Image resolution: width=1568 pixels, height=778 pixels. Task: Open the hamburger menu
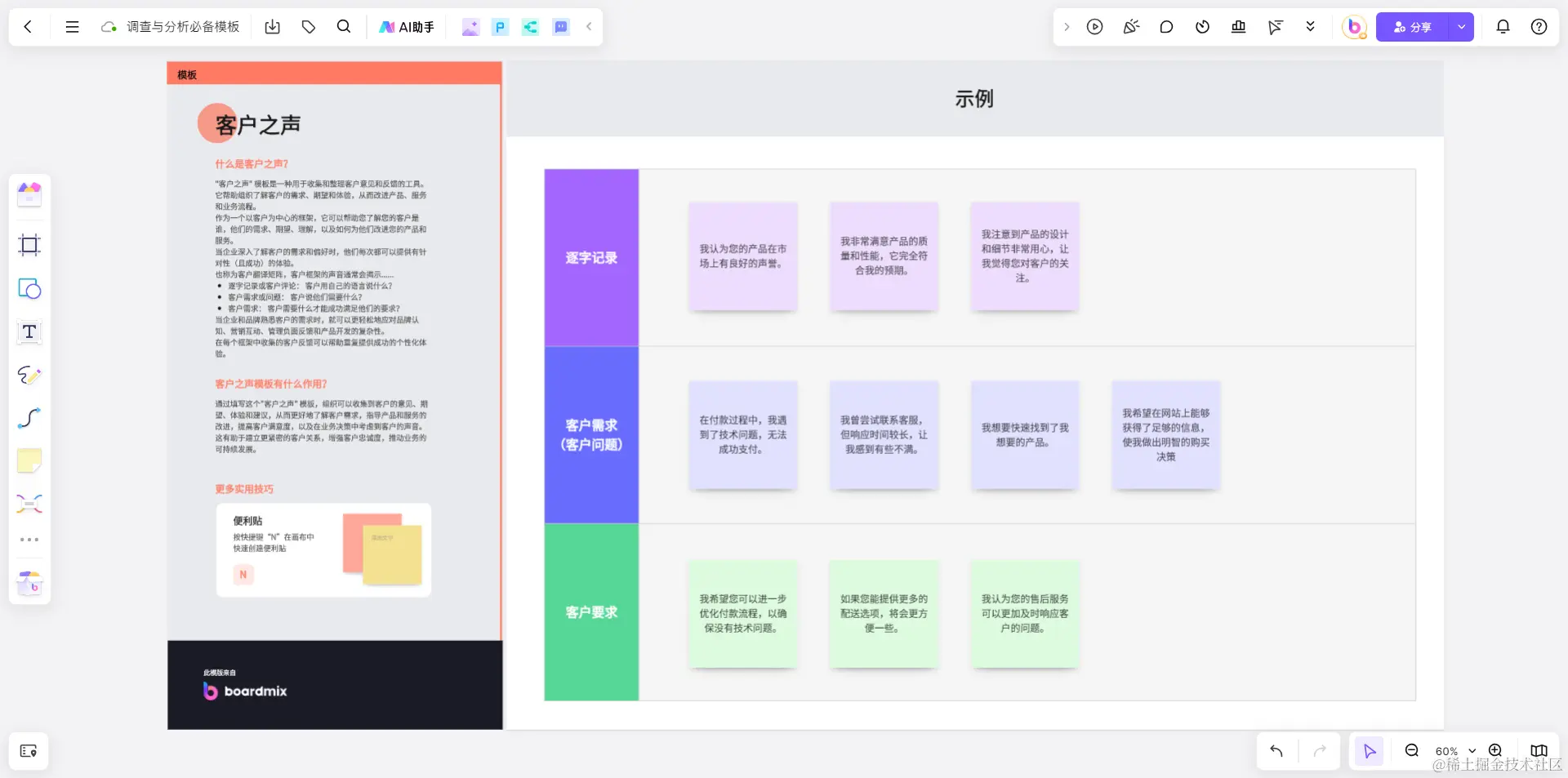click(72, 26)
